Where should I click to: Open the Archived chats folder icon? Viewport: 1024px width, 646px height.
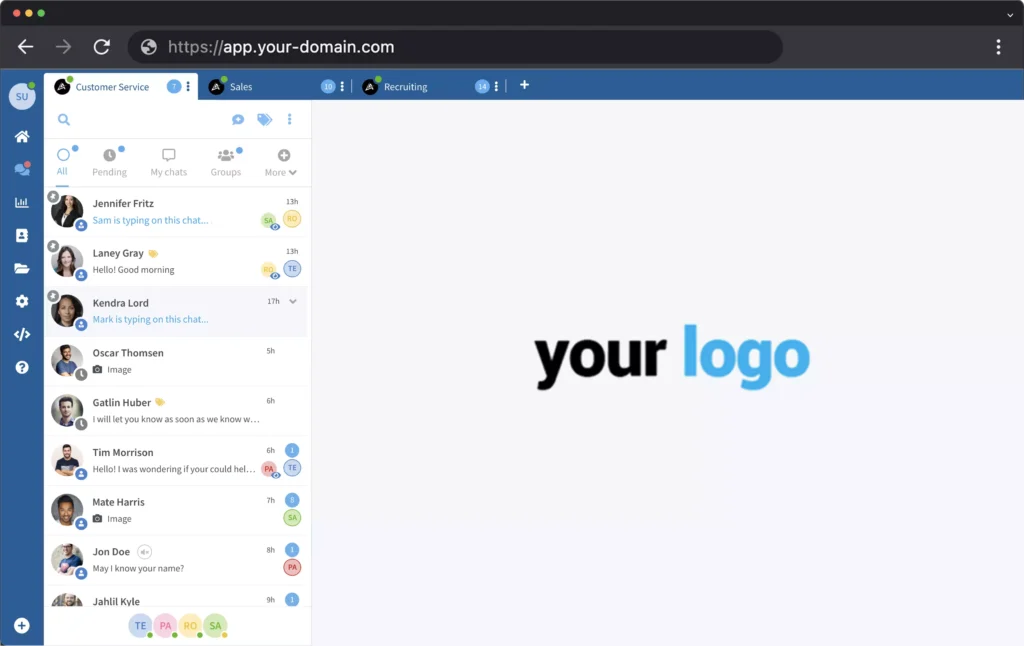point(21,268)
